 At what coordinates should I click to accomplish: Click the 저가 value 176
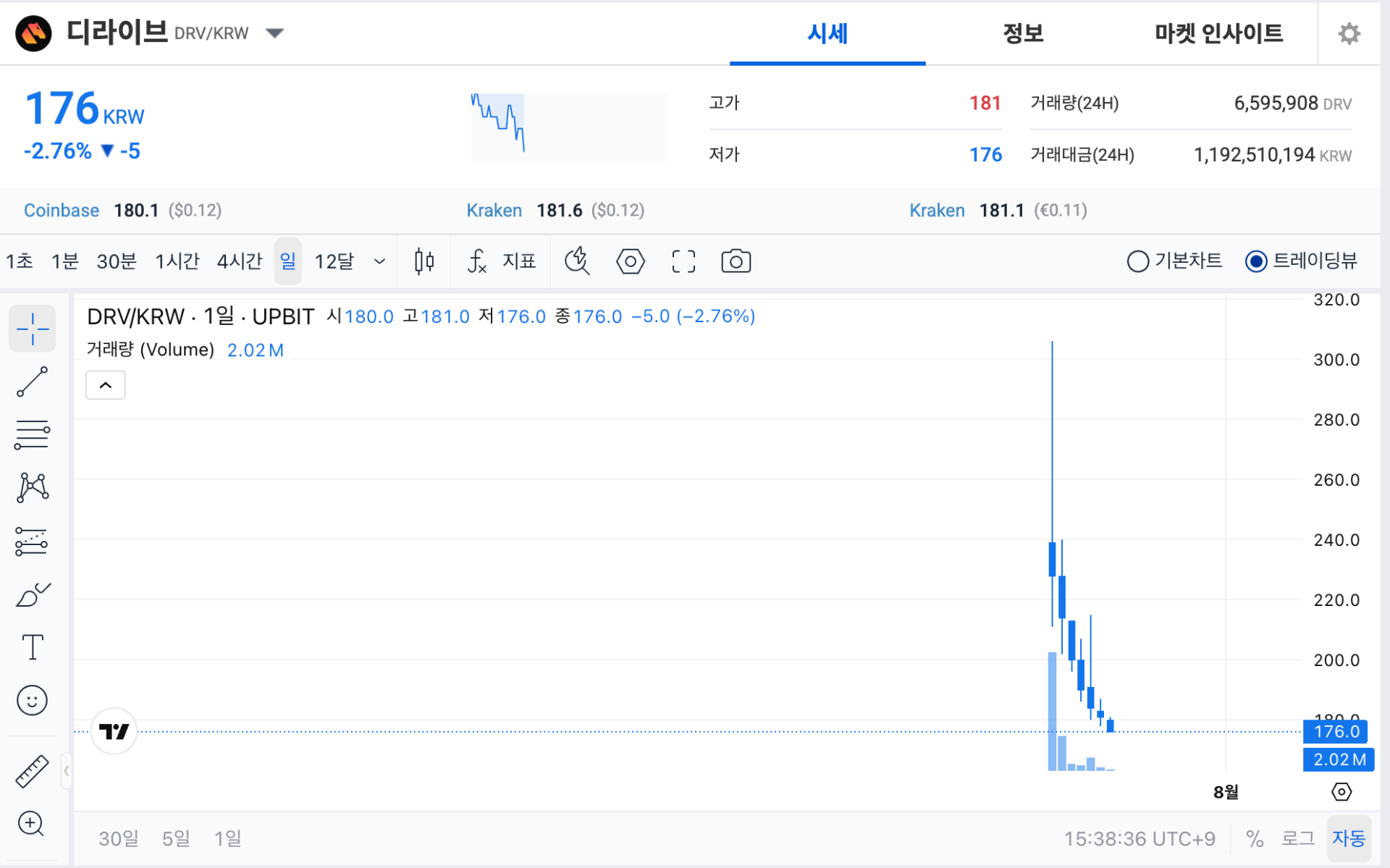click(x=985, y=154)
